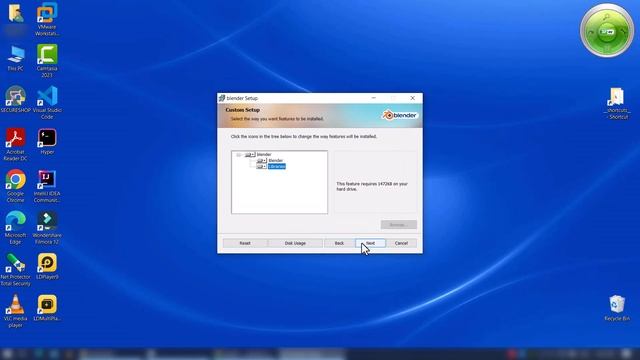Launch the Hyper terminal desktop icon
The width and height of the screenshot is (640, 360).
[47, 142]
